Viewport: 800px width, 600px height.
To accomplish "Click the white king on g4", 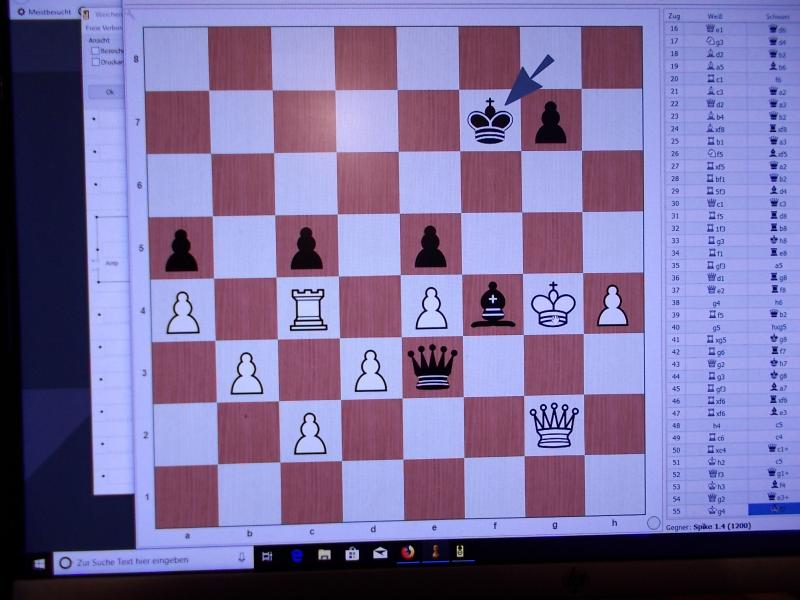I will click(x=553, y=306).
